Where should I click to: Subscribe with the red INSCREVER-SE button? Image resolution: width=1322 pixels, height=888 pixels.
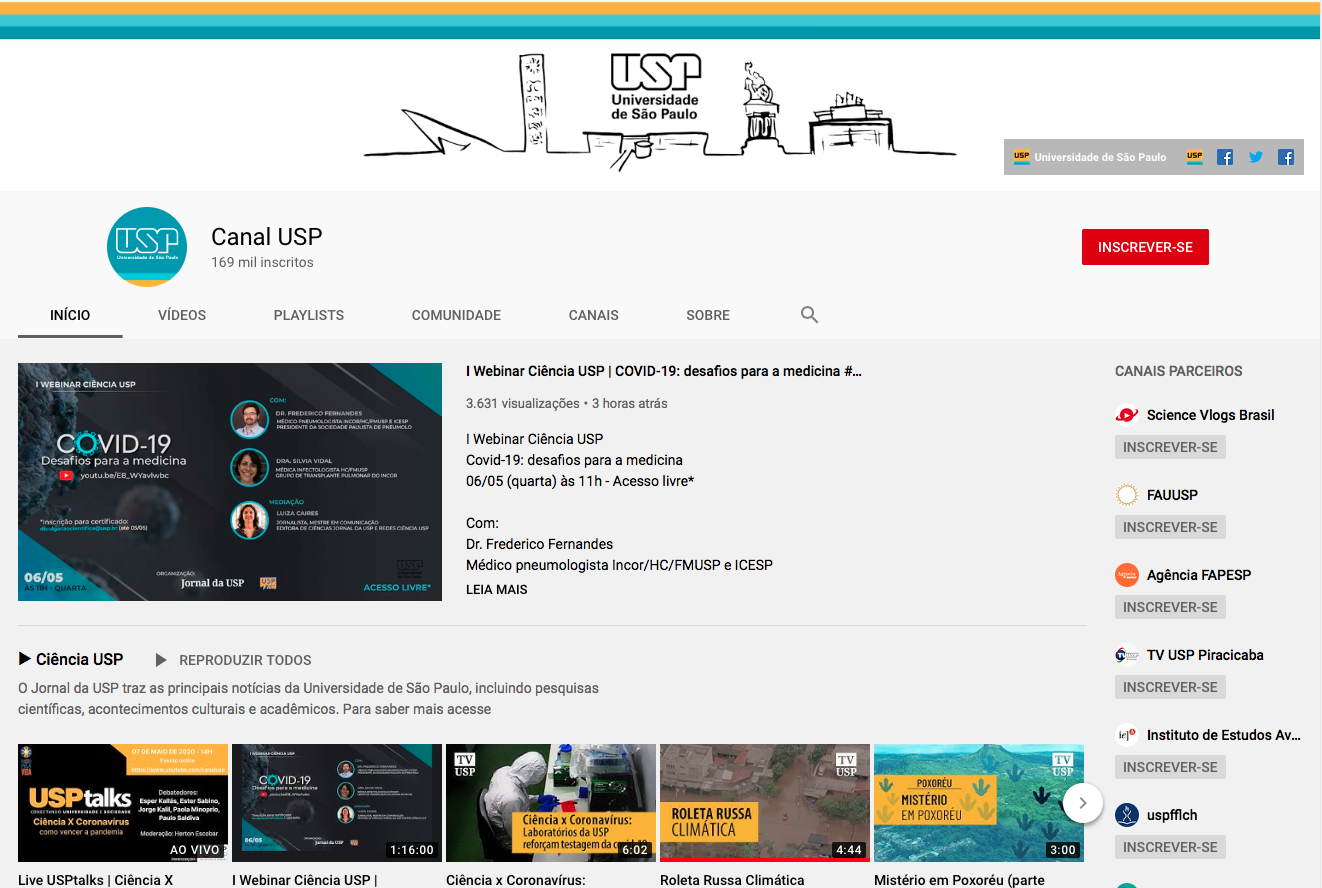point(1145,247)
